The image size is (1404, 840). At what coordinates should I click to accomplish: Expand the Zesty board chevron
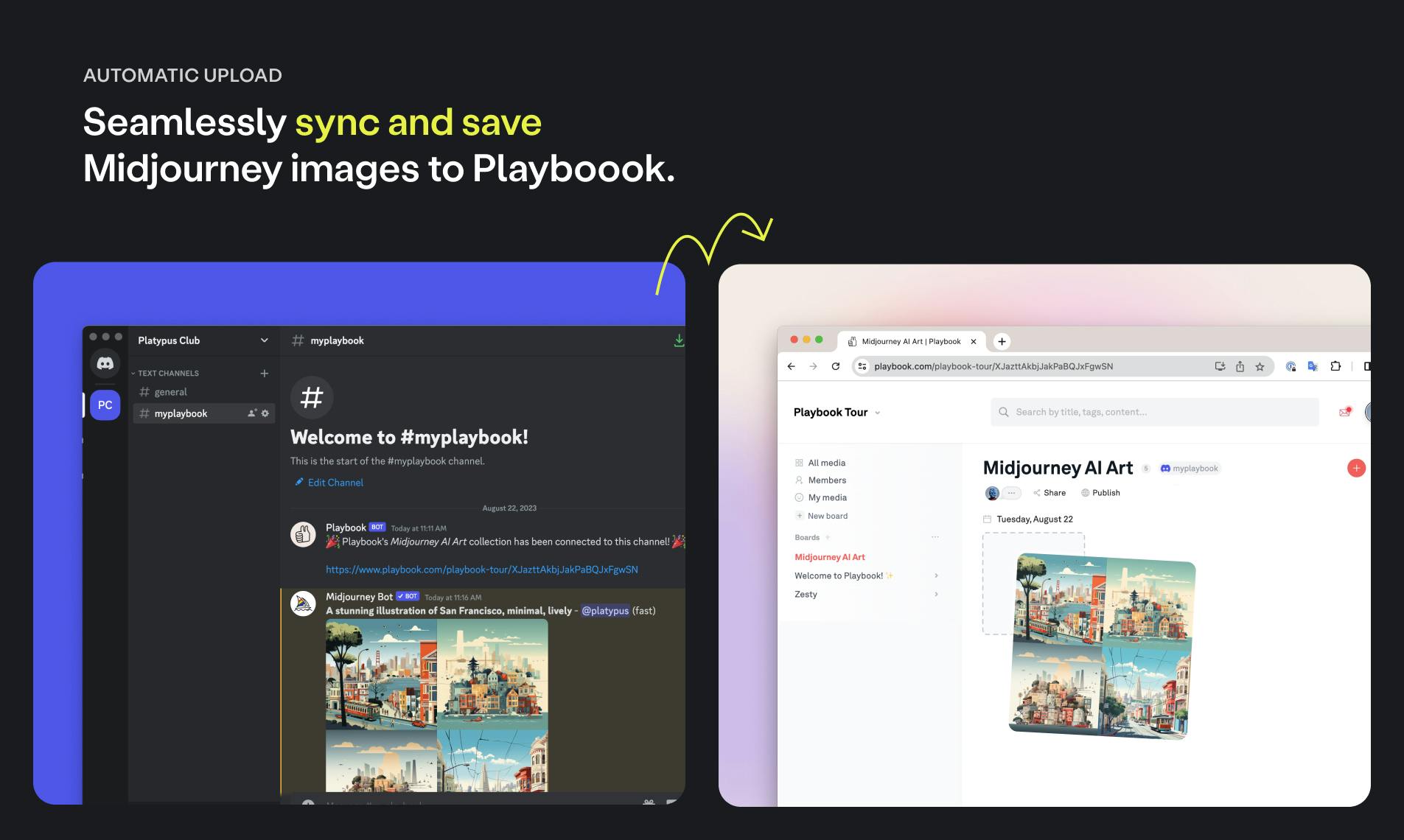tap(936, 594)
